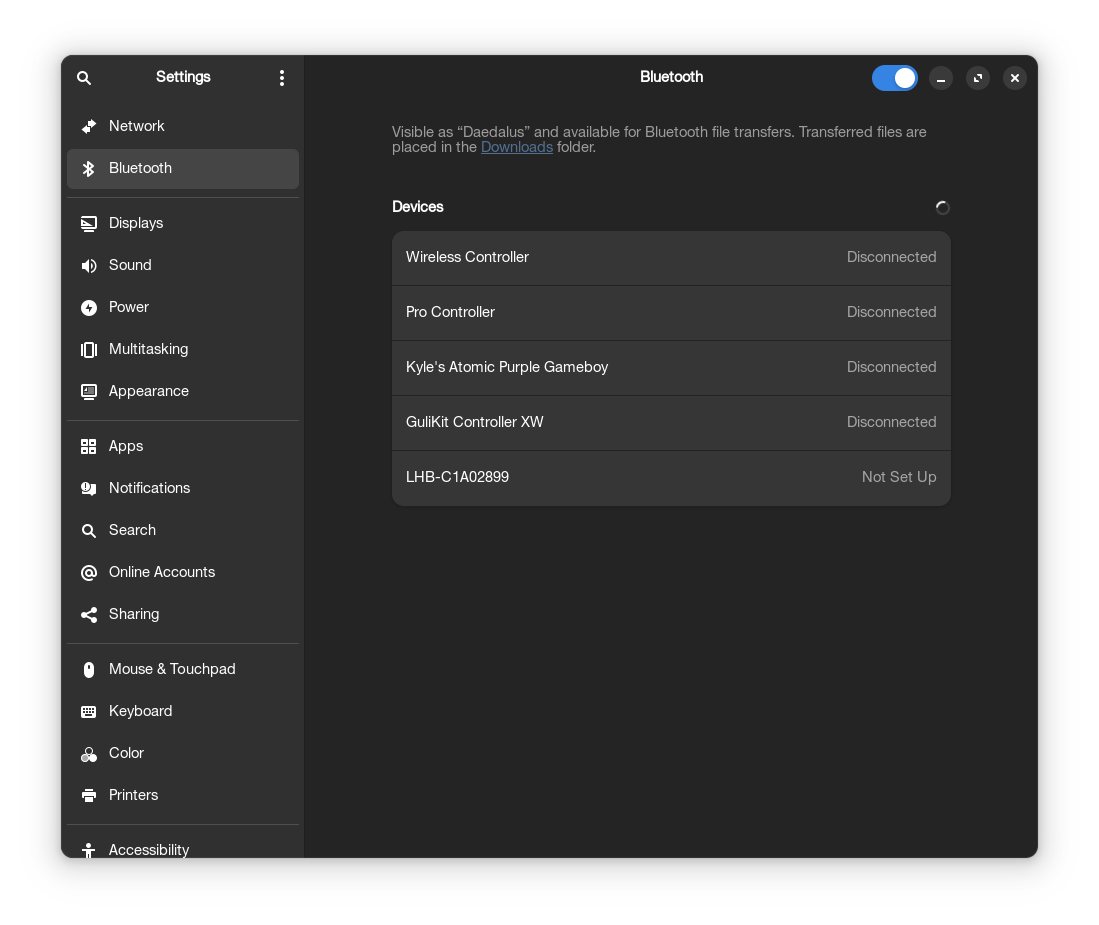
Task: Open the three-dot Settings menu
Action: point(282,78)
